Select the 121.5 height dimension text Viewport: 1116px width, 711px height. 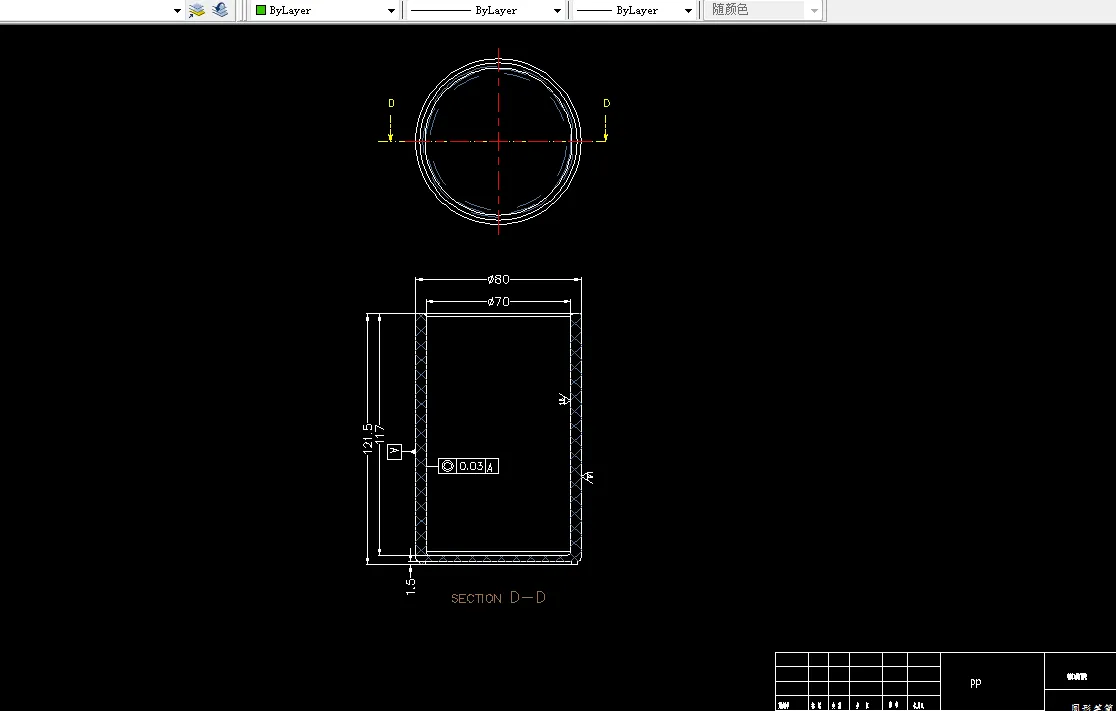pyautogui.click(x=367, y=438)
